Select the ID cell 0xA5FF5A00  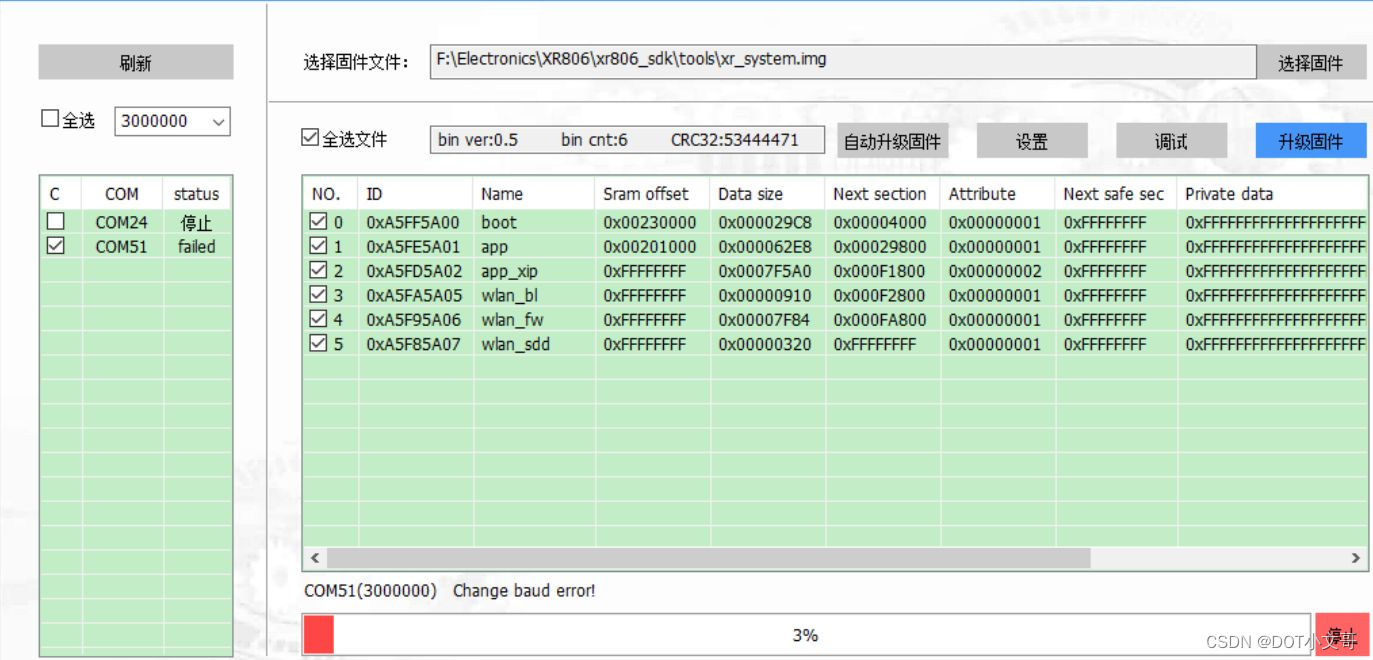[413, 222]
